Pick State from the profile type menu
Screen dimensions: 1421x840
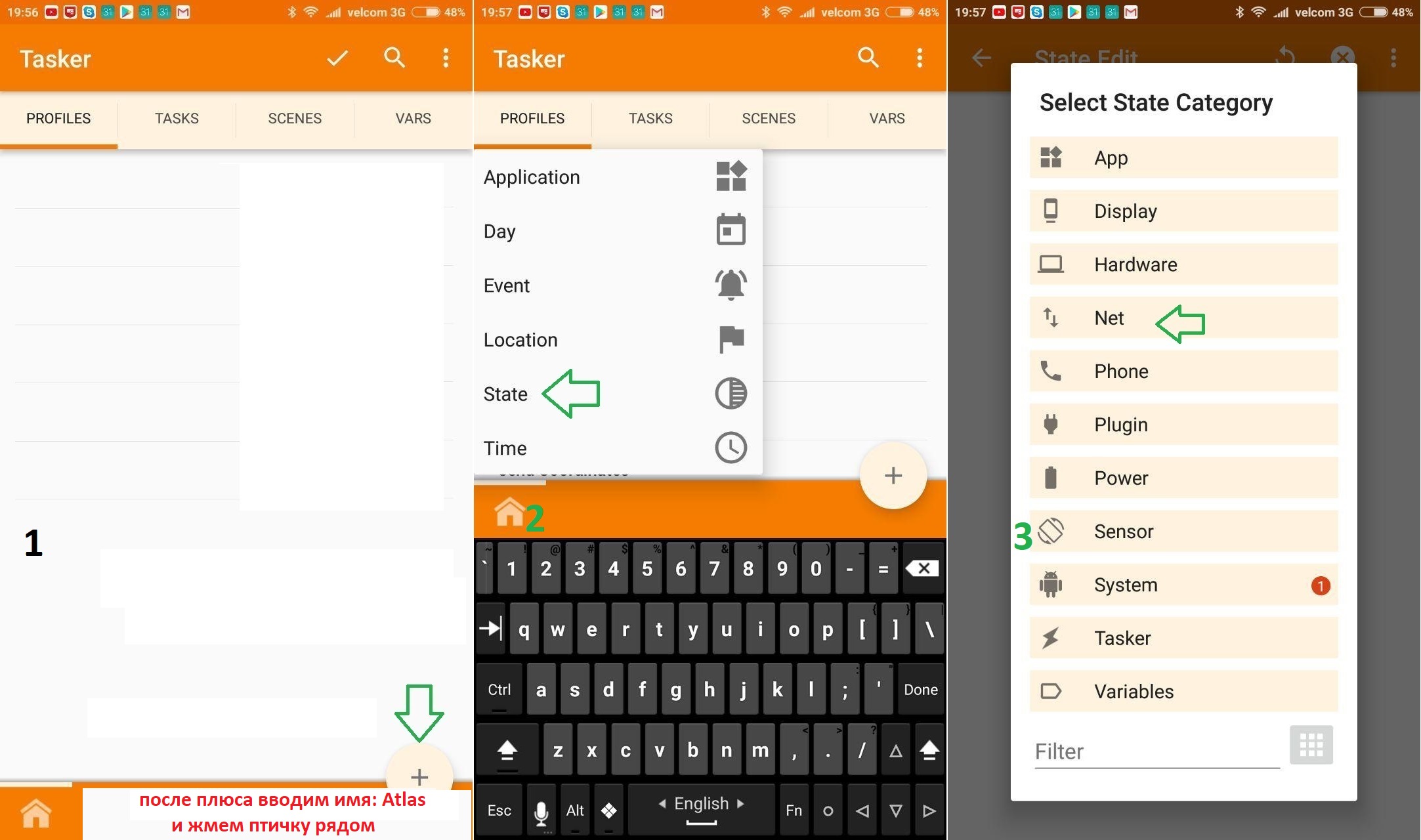tap(618, 394)
